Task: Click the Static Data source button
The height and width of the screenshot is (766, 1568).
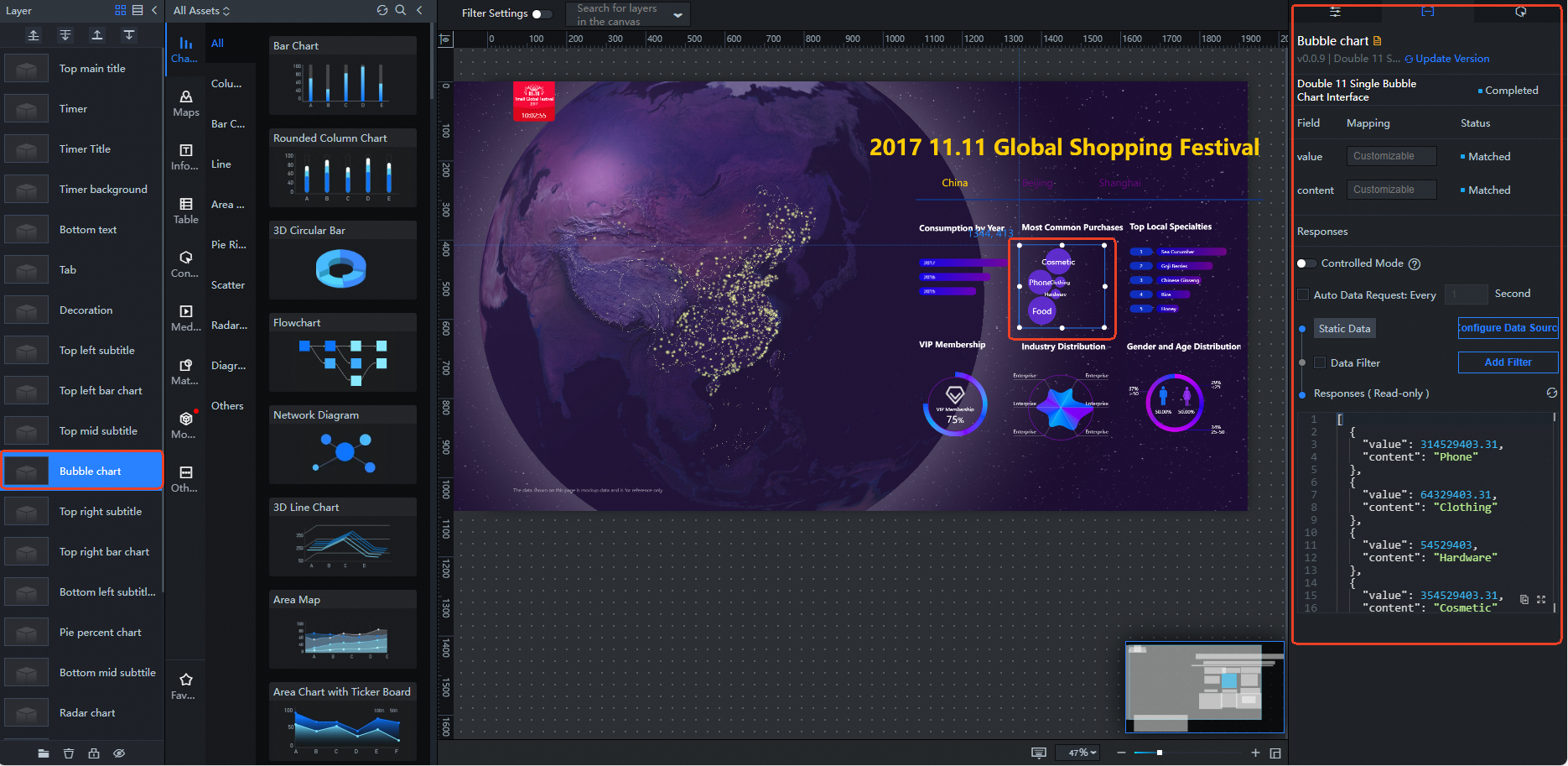Action: (x=1344, y=329)
